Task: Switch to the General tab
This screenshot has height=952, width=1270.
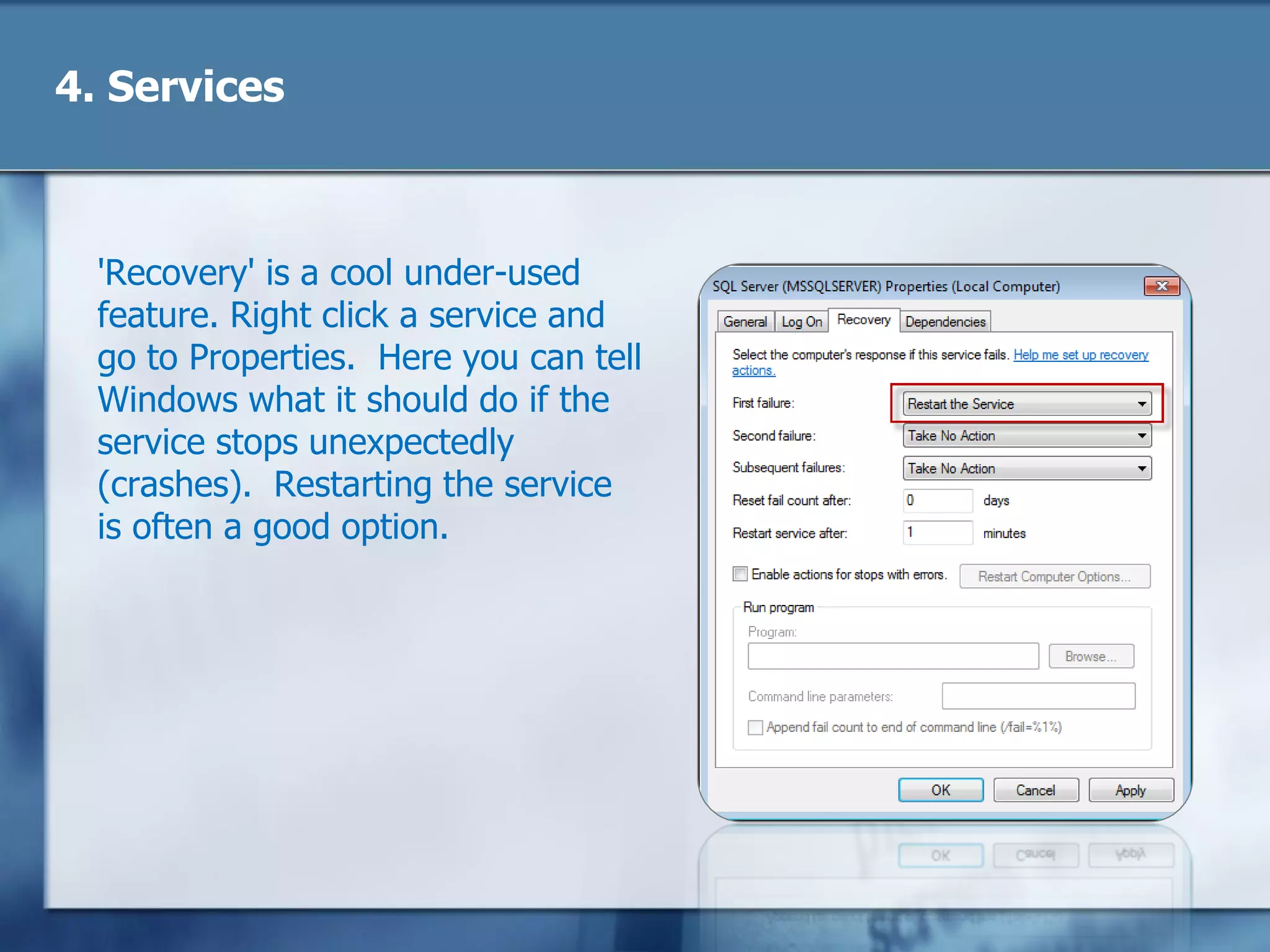Action: (x=745, y=322)
